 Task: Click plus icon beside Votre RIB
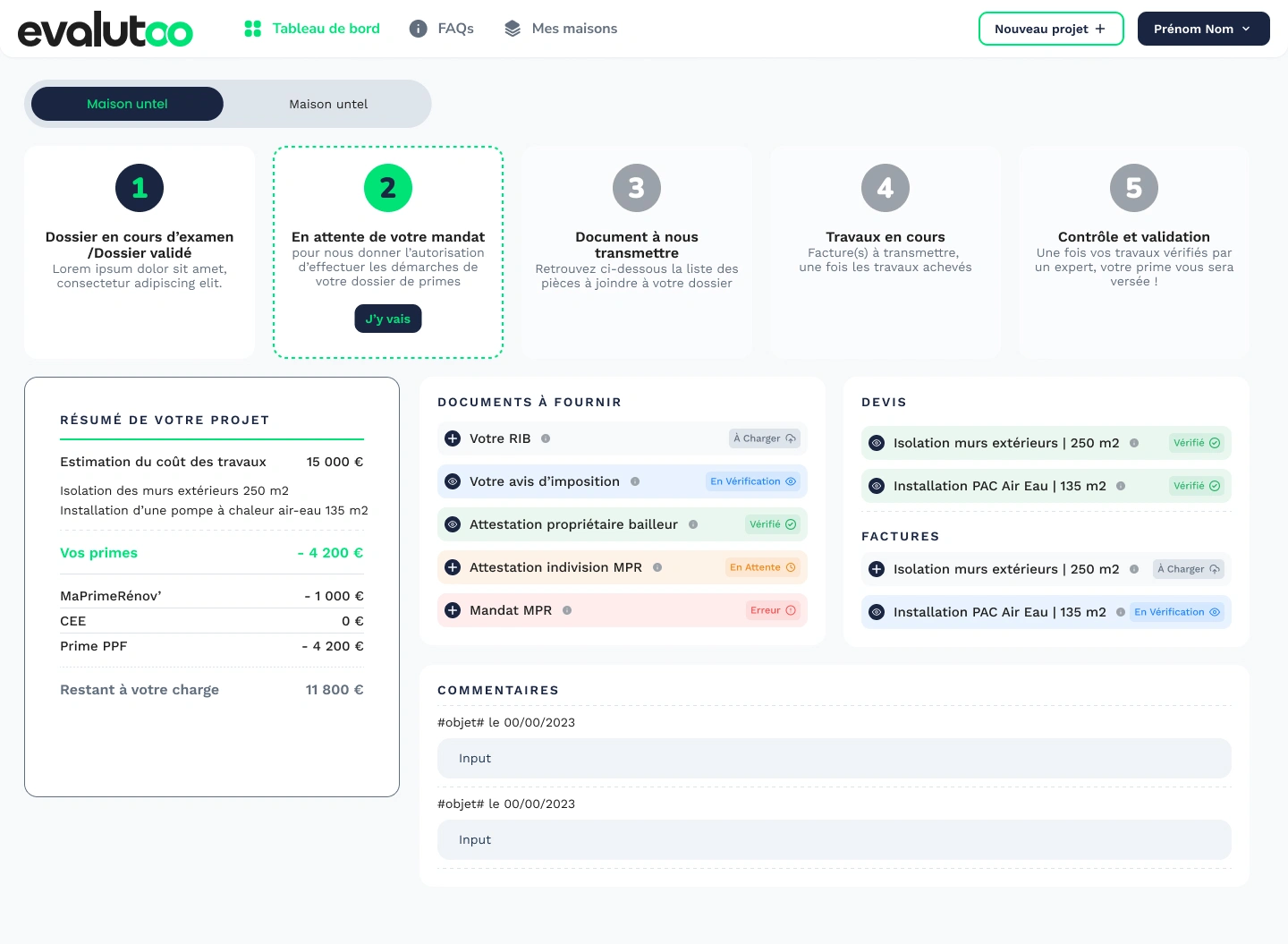tap(453, 438)
